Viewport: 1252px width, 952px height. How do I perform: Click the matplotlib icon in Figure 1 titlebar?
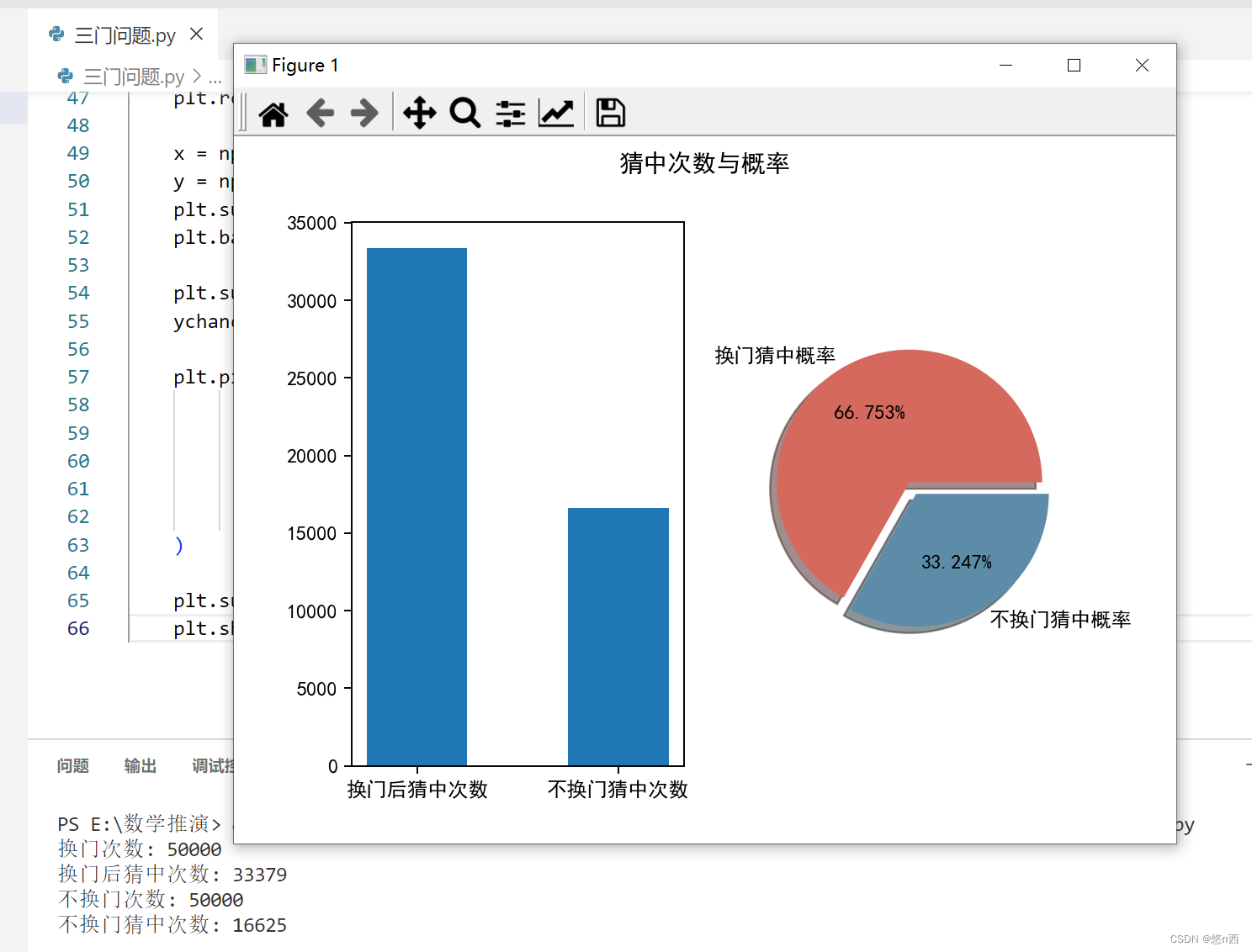(x=255, y=65)
